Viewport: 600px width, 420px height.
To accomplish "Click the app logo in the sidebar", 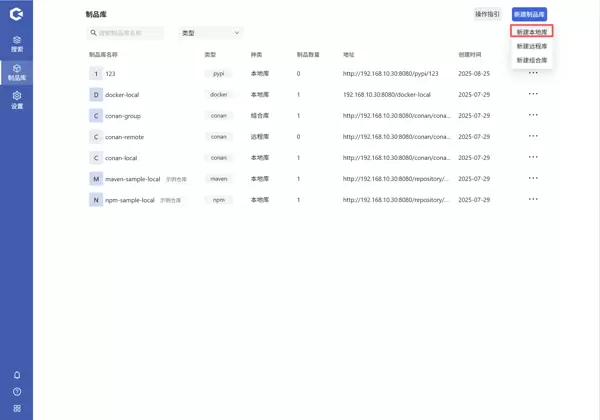I will (16, 14).
